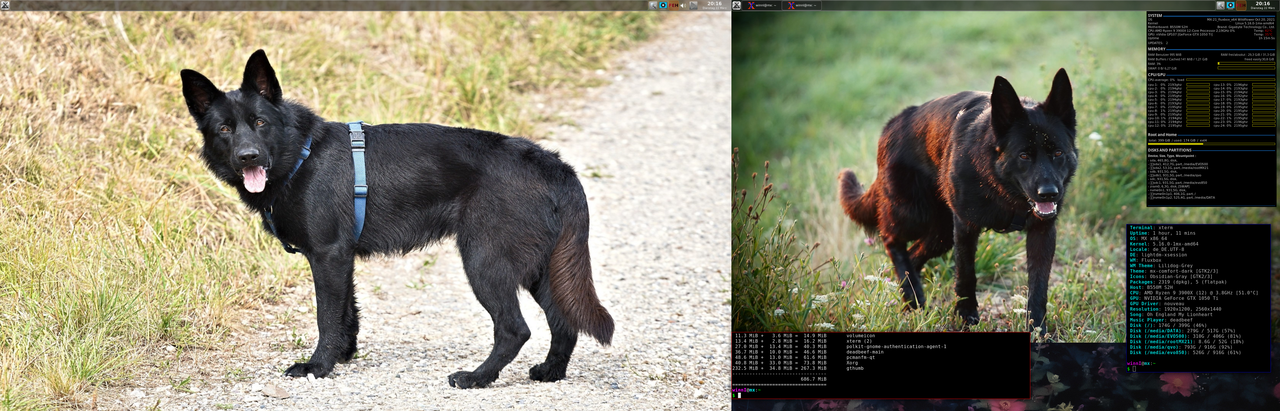Click the 'Song: Oh England My Lionheart' line
This screenshot has height=411, width=1280.
pyautogui.click(x=1171, y=314)
